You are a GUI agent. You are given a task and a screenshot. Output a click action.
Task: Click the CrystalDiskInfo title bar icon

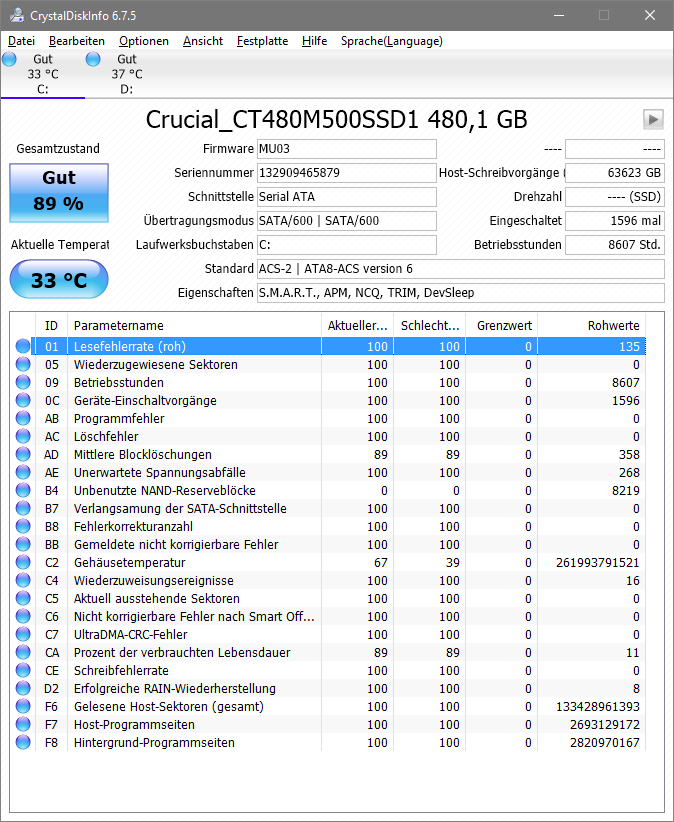point(17,15)
